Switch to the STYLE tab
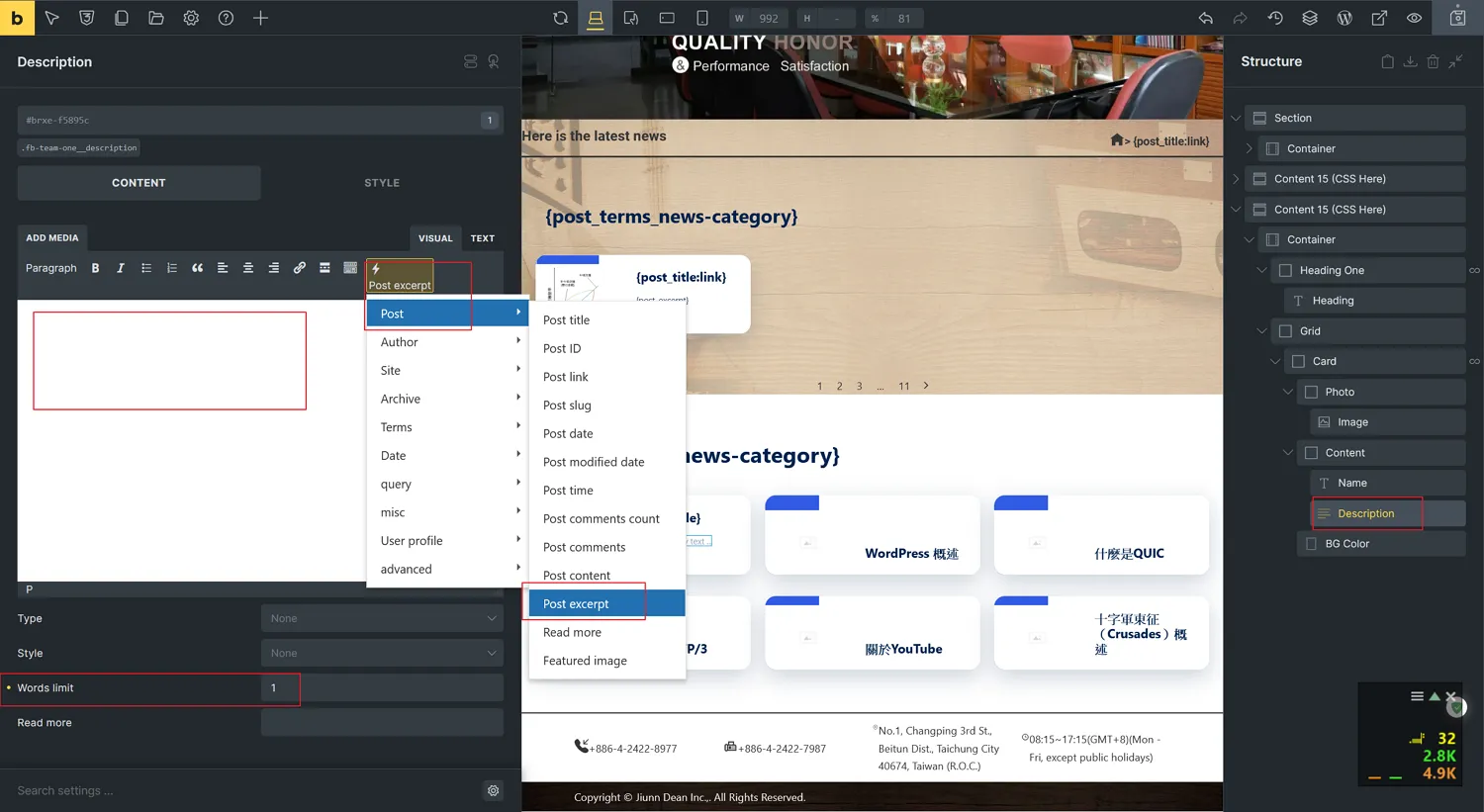Screen dimensions: 1484x812 click(382, 183)
